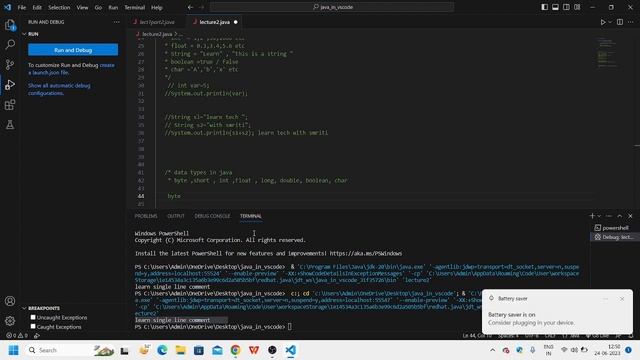Open the Manage gear icon

pos(10,321)
